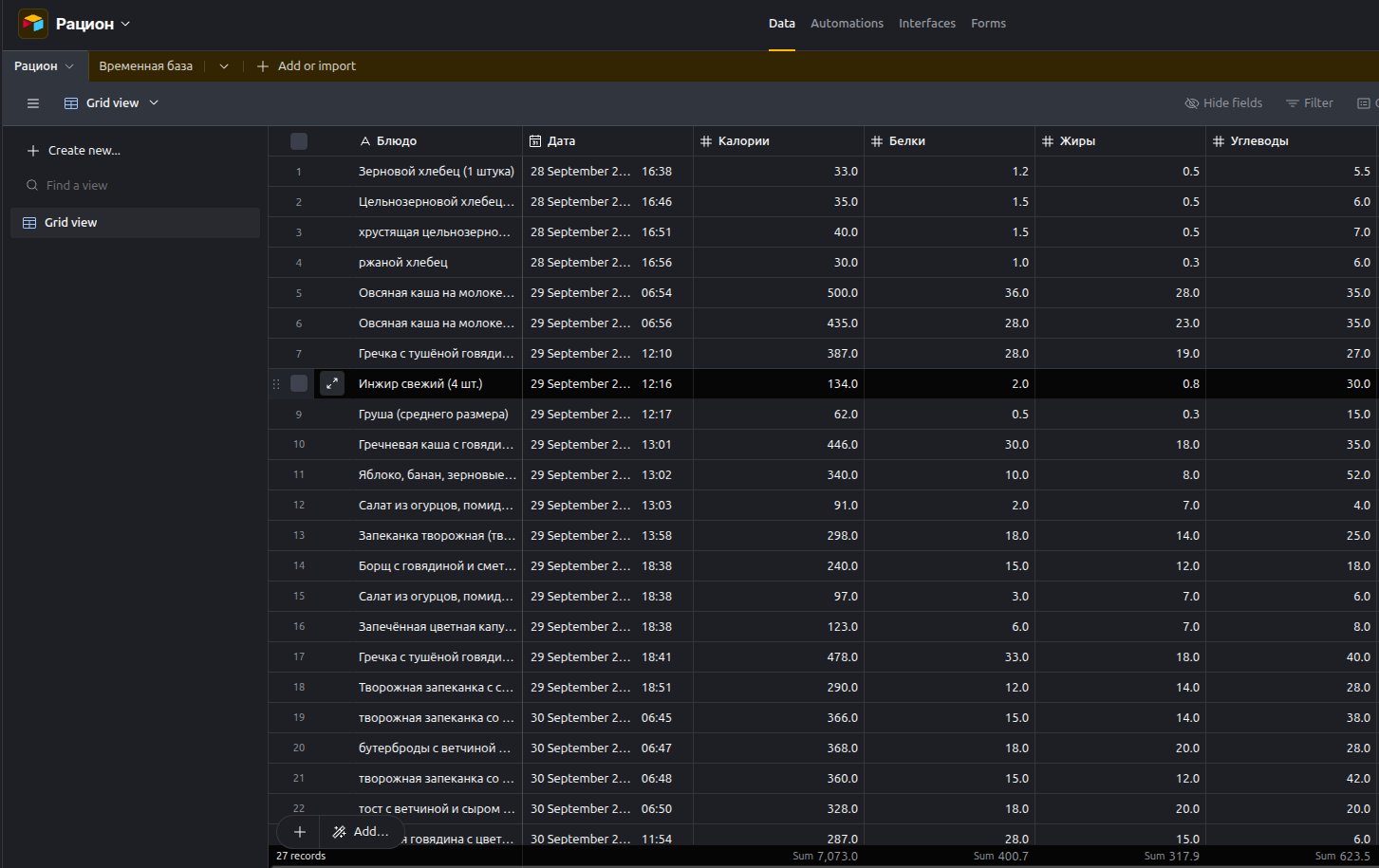Screen dimensions: 1379x868
Task: Open the Forms tab
Action: [988, 24]
